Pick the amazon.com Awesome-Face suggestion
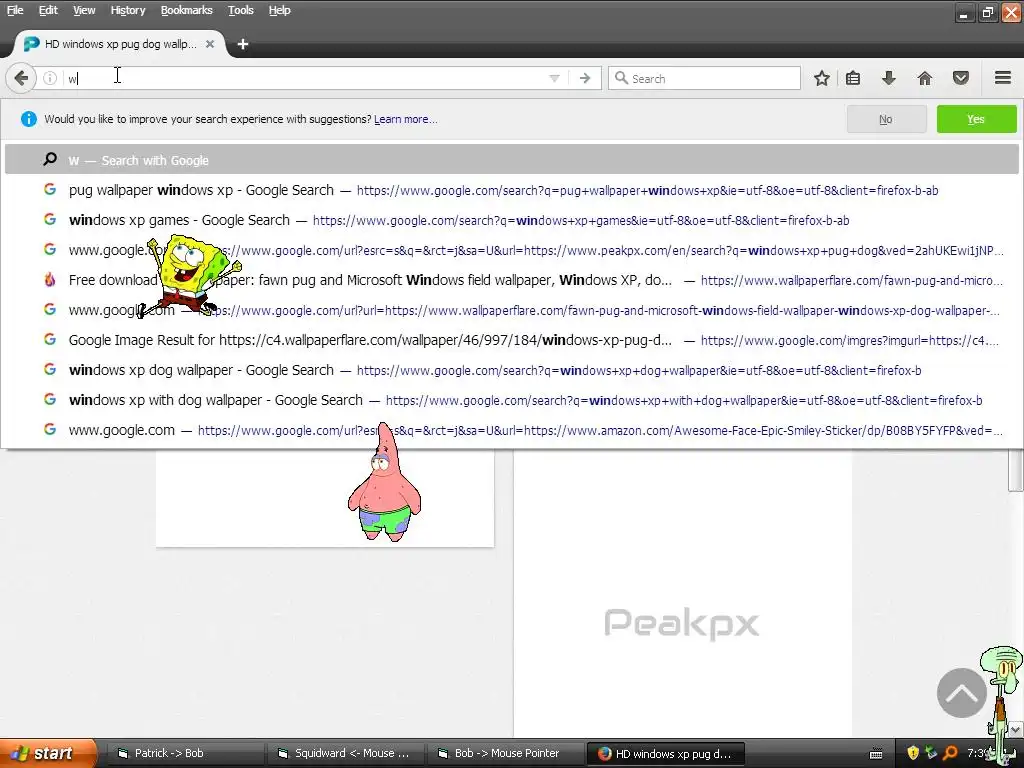The width and height of the screenshot is (1024, 768). coord(511,430)
